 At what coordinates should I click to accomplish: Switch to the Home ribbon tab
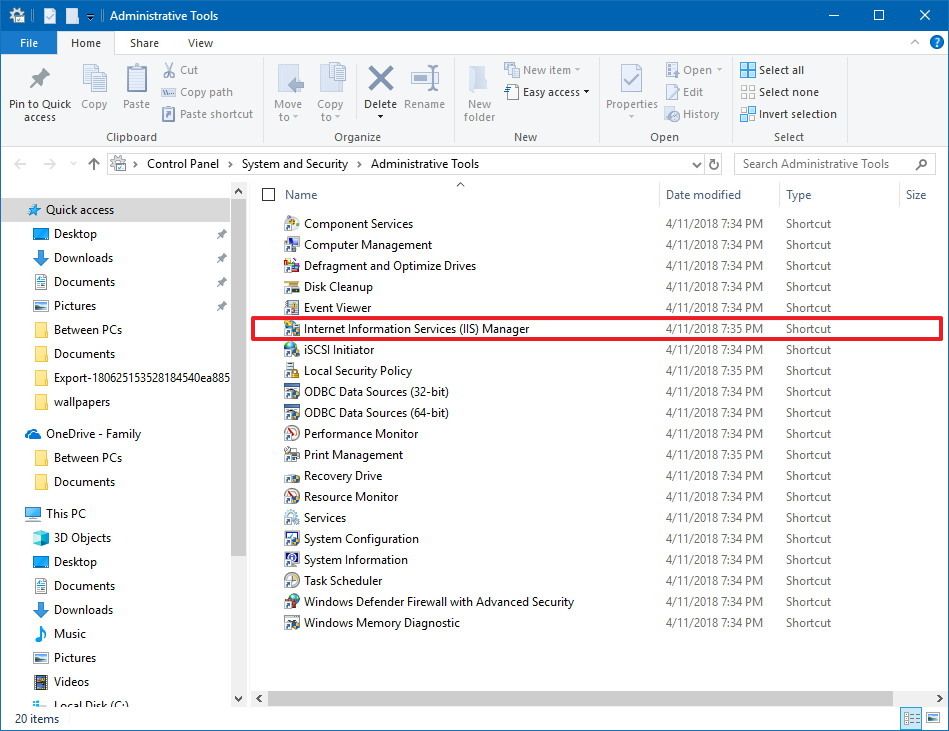(x=85, y=42)
